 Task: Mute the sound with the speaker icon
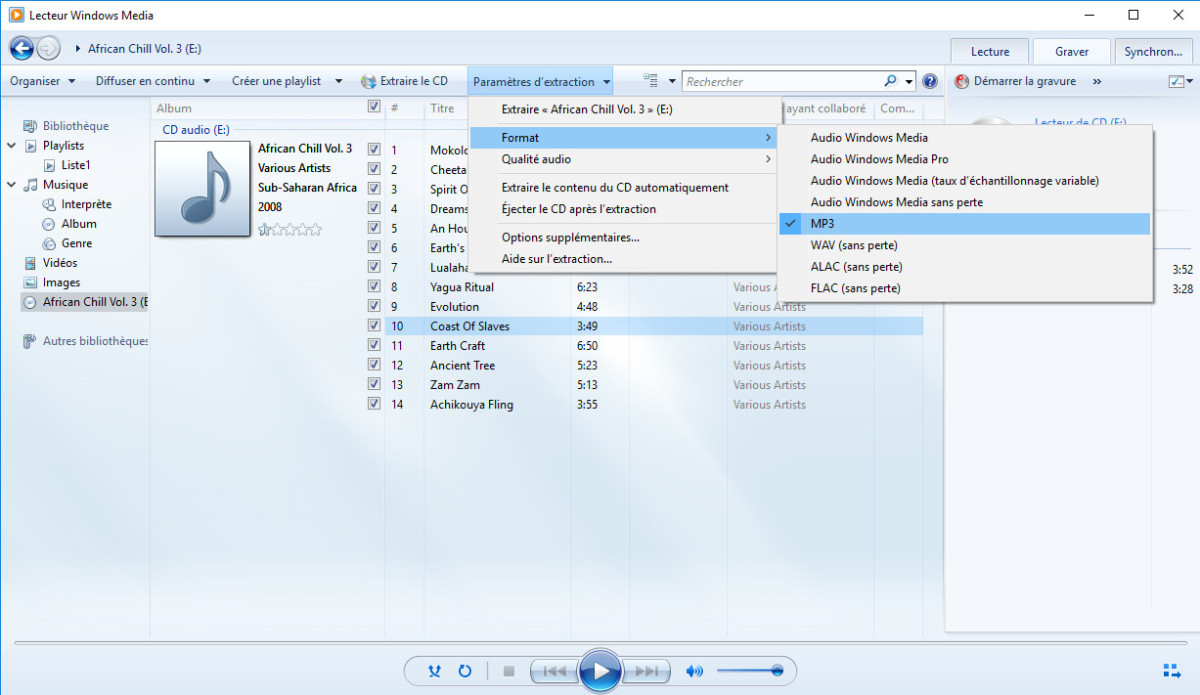694,671
